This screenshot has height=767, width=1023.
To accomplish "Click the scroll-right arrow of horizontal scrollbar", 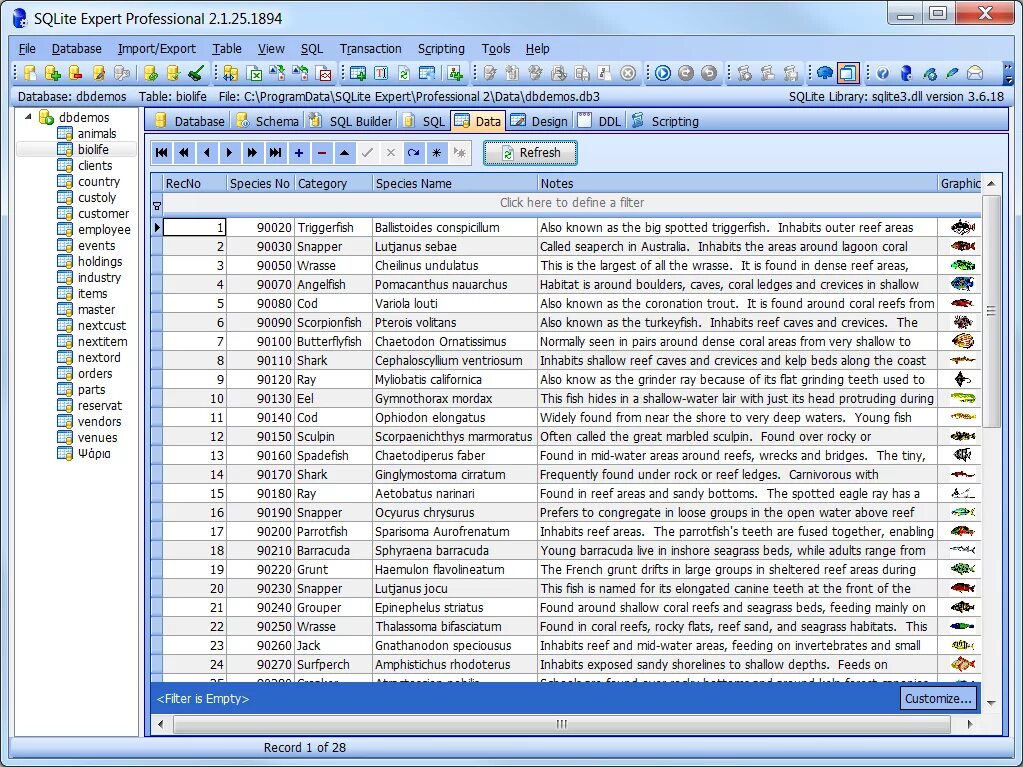I will pos(970,724).
